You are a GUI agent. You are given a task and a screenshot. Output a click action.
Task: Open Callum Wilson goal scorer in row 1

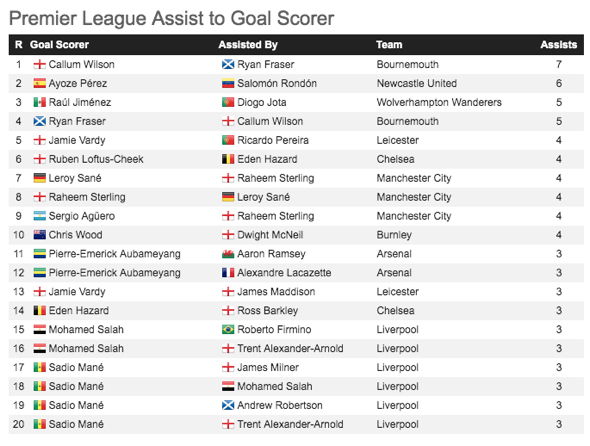tap(82, 64)
